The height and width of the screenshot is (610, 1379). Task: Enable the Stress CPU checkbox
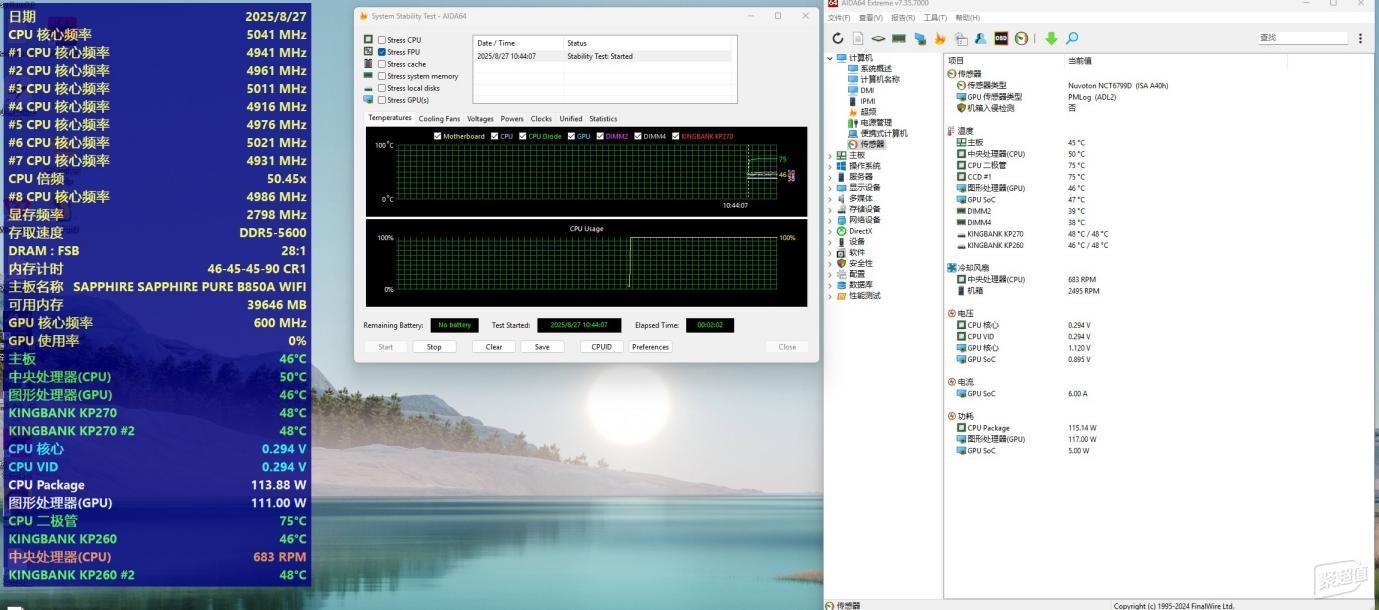click(x=382, y=40)
